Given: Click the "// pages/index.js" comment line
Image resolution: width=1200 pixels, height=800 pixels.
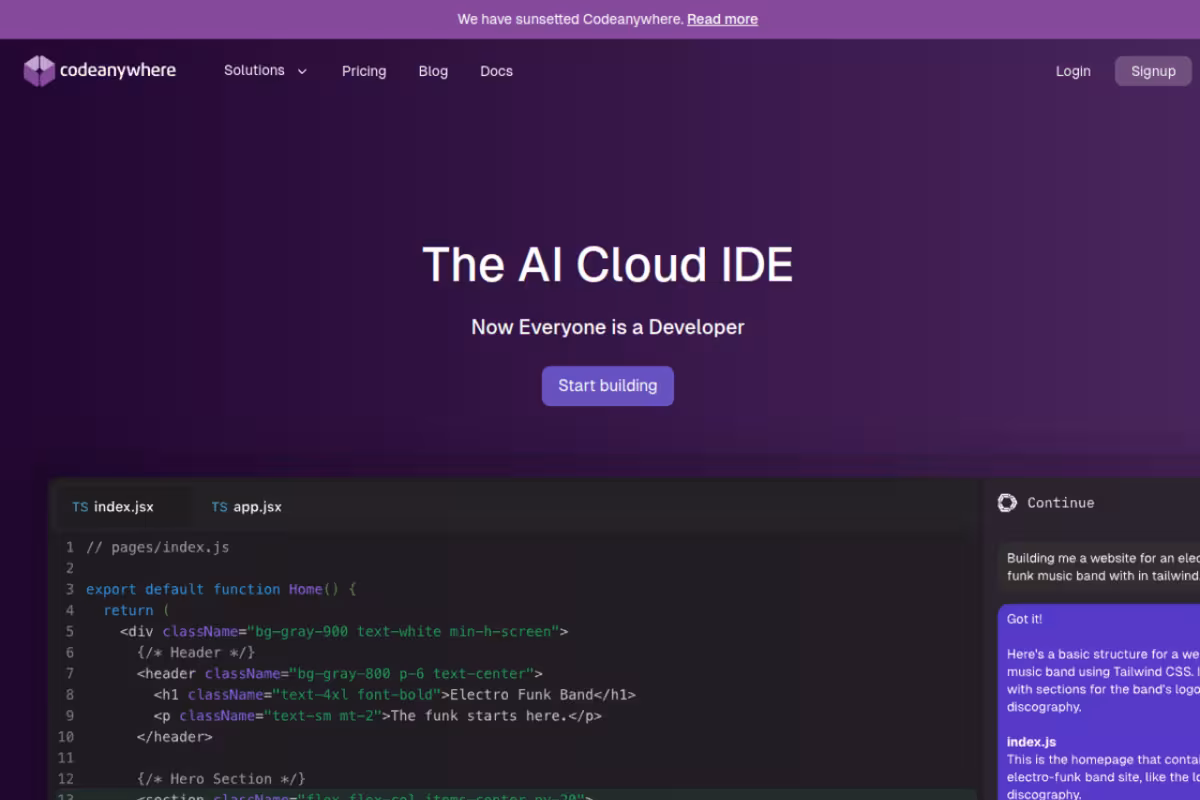Looking at the screenshot, I should 158,547.
